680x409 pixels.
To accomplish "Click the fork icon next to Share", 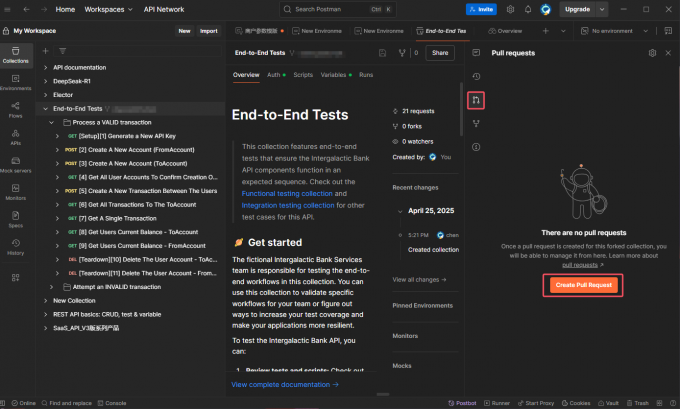I will tap(402, 53).
